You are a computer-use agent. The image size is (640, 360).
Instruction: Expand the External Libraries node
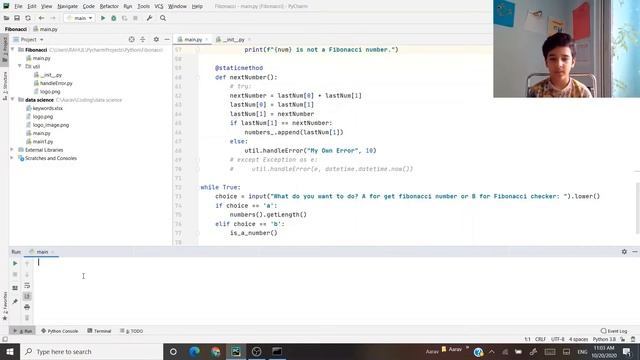click(12, 150)
